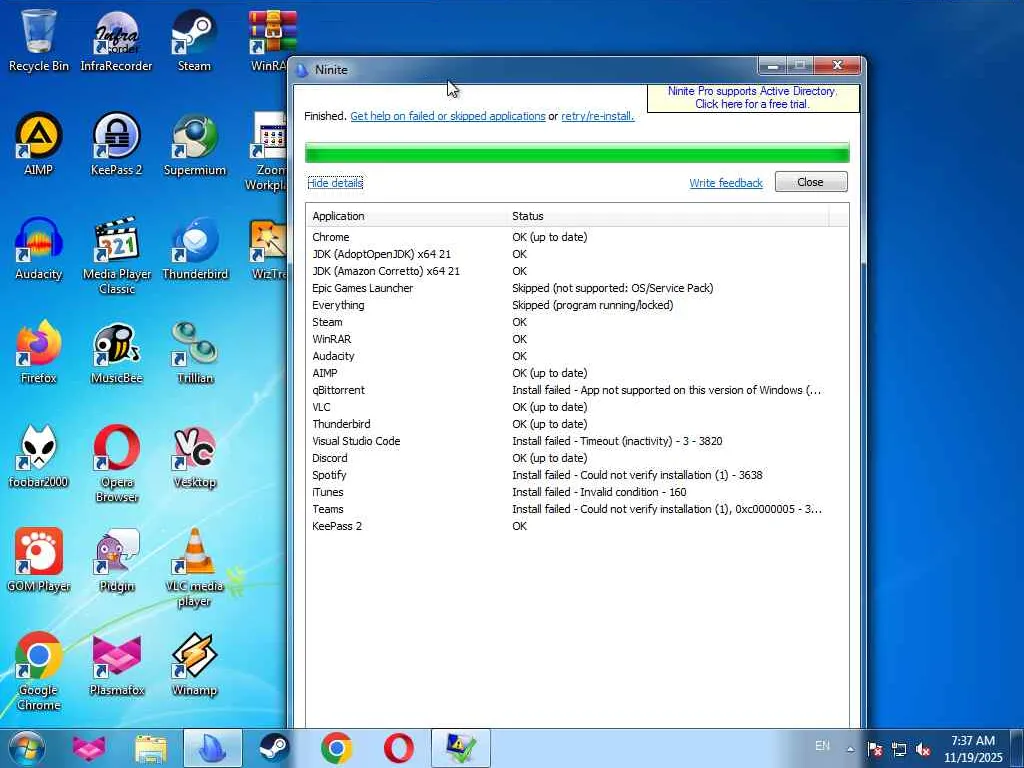Open Vesktop desktop shortcut
Image resolution: width=1024 pixels, height=768 pixels.
[194, 456]
